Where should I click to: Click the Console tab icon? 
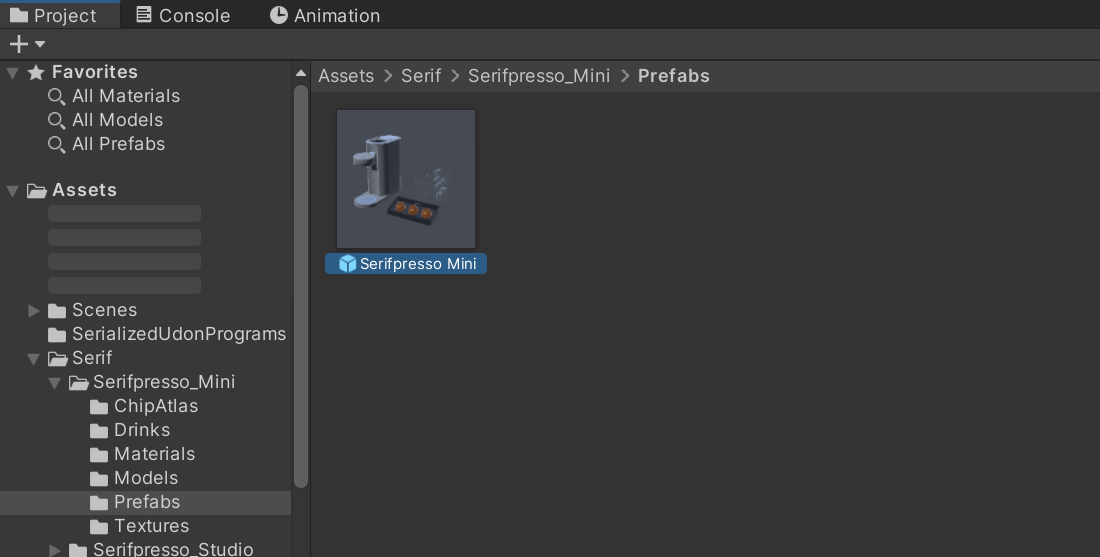tap(144, 15)
